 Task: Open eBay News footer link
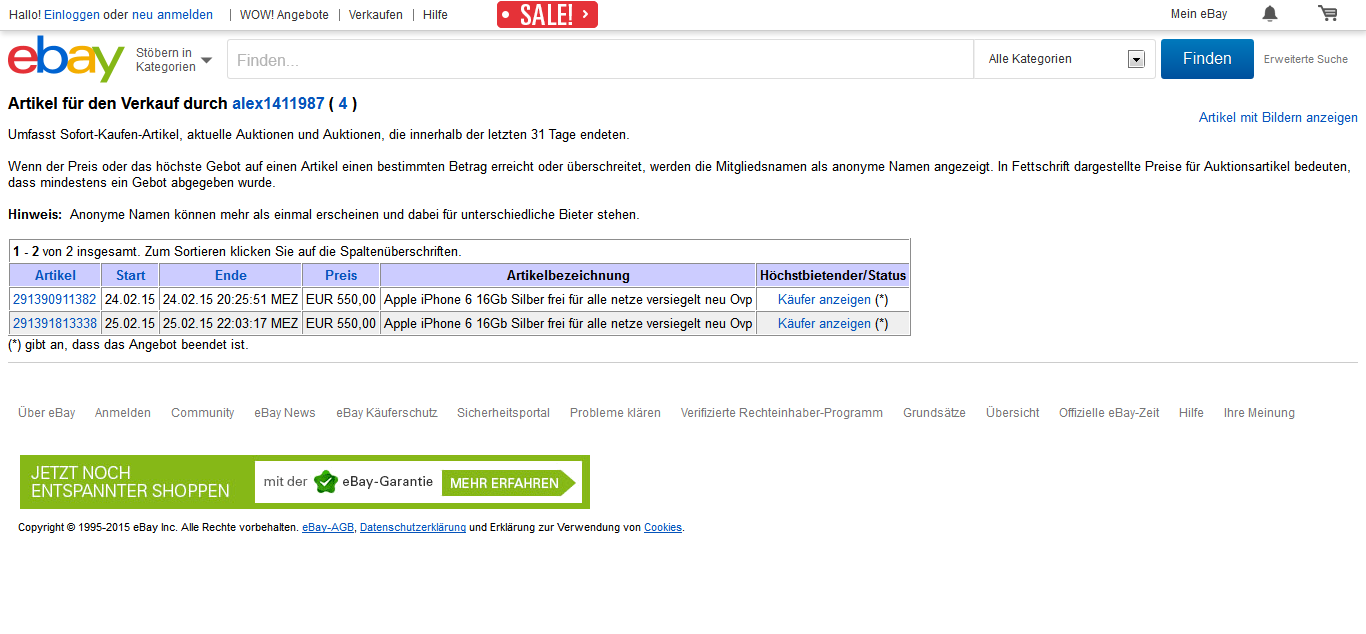pos(285,413)
